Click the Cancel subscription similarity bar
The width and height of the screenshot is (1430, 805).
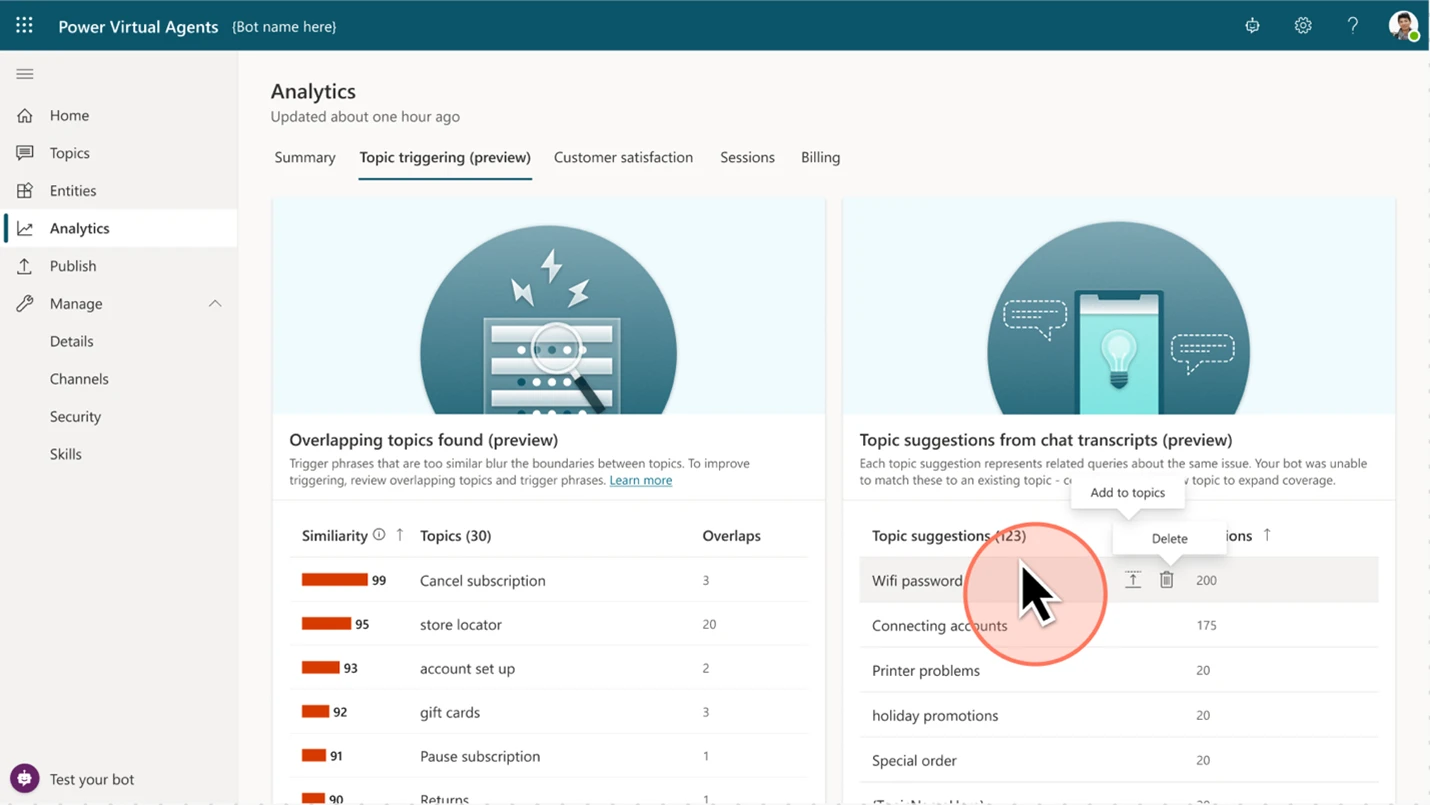[x=334, y=580]
